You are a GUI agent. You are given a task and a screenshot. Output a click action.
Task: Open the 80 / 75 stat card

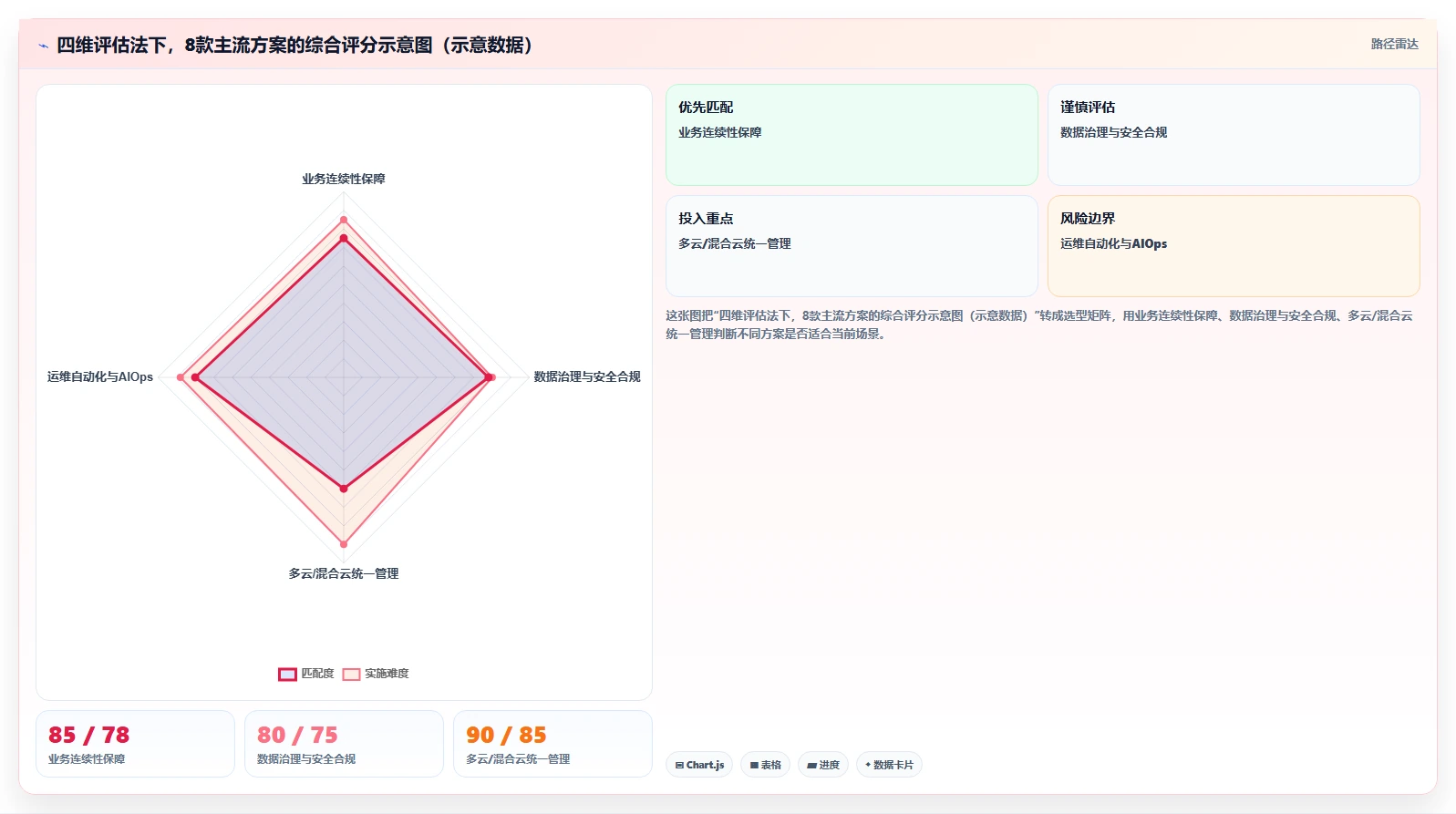[344, 744]
